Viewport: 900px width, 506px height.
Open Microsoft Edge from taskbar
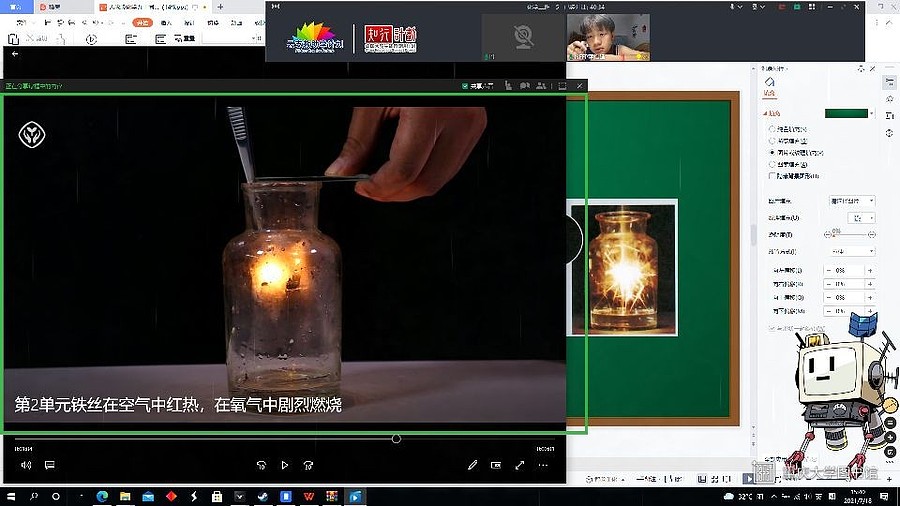(x=102, y=496)
